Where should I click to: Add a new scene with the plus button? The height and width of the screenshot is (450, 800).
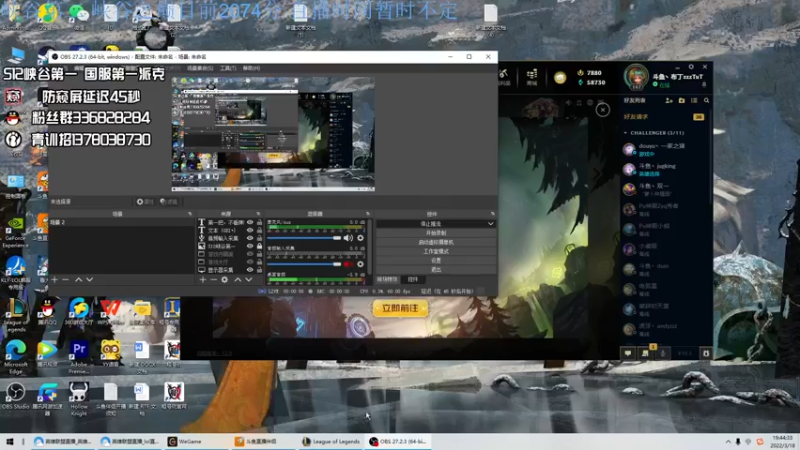pos(55,280)
